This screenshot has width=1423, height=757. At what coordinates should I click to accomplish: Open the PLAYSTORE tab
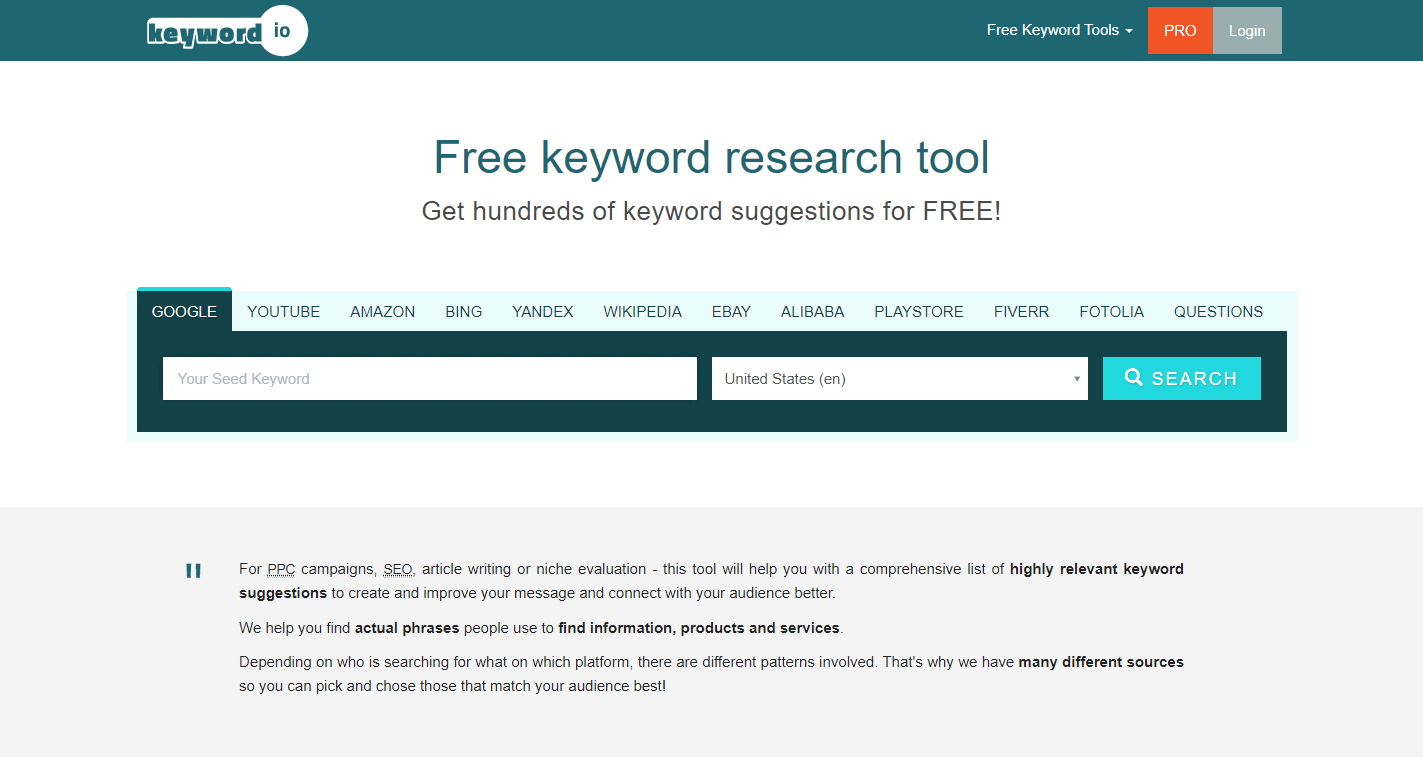click(919, 311)
